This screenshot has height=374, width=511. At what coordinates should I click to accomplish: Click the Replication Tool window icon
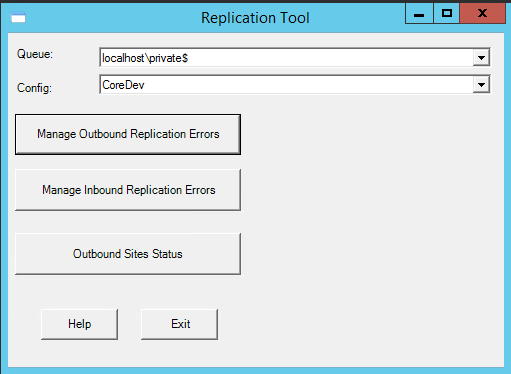tap(18, 17)
